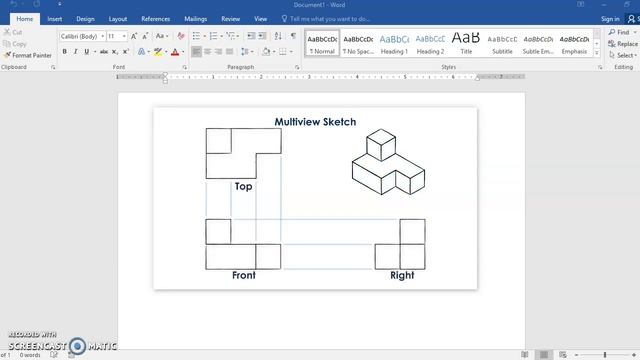Screen dimensions: 640x360
Task: Open the Mailings tab
Action: pos(196,19)
